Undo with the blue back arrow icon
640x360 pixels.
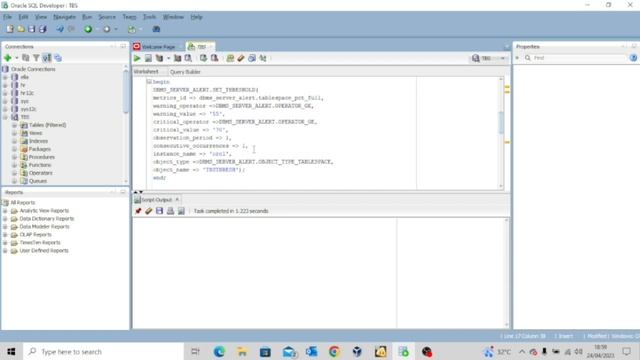click(x=60, y=29)
